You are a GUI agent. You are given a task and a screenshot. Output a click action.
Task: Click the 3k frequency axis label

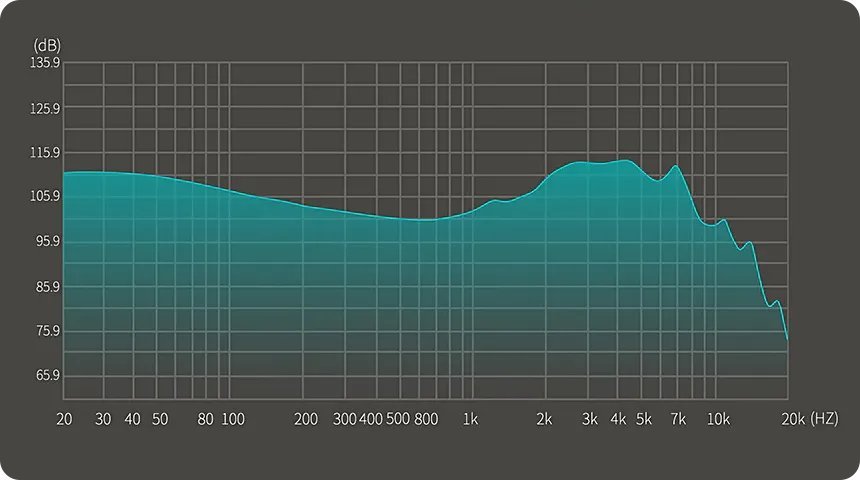click(590, 419)
